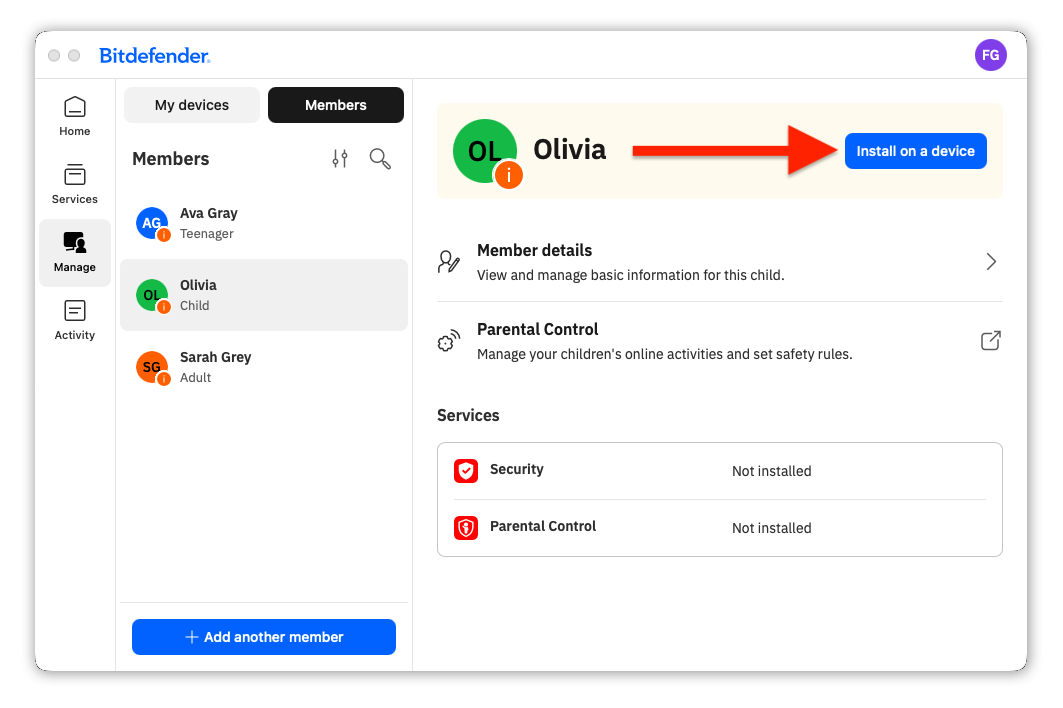Open the Services section in sidebar
The width and height of the screenshot is (1063, 708).
pyautogui.click(x=75, y=184)
